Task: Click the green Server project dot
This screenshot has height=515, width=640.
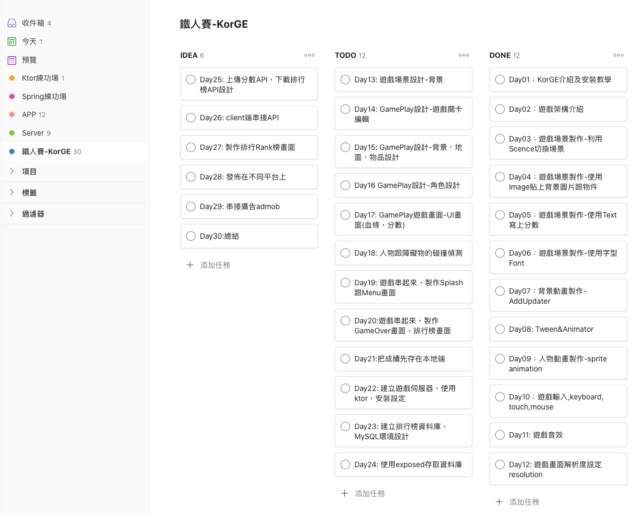Action: point(12,133)
